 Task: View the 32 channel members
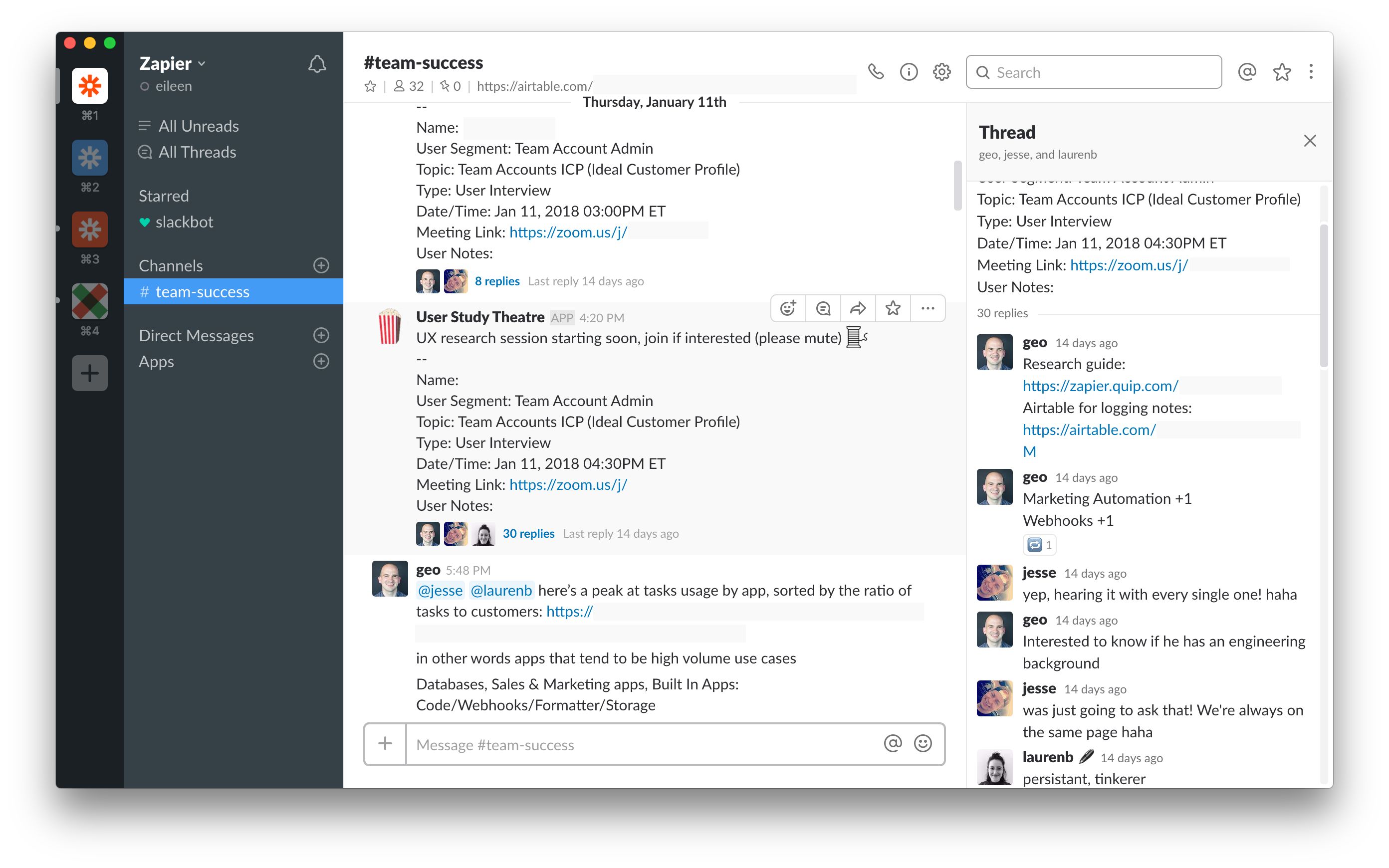pos(409,86)
